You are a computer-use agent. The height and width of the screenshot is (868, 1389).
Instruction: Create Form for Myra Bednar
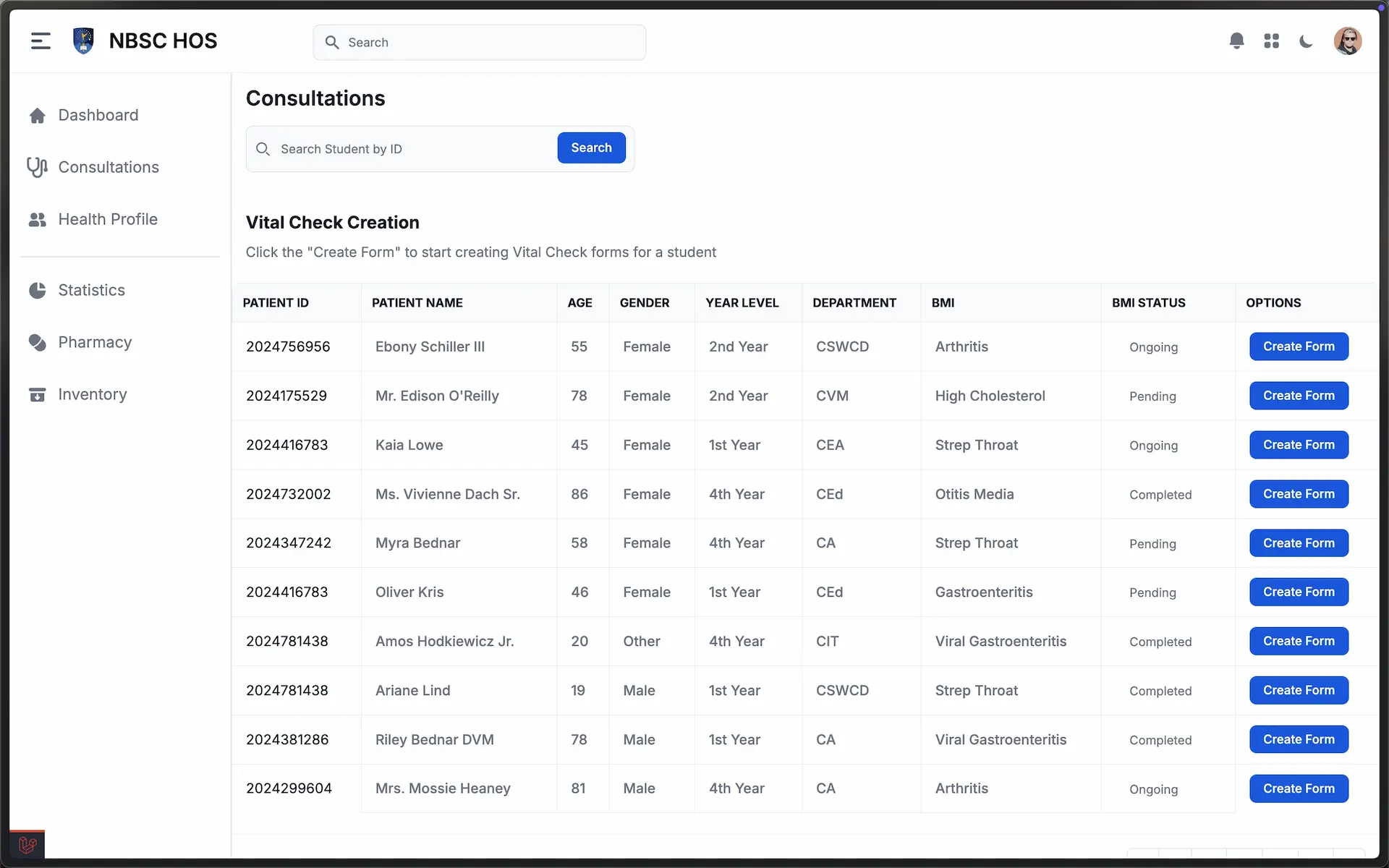pos(1299,543)
